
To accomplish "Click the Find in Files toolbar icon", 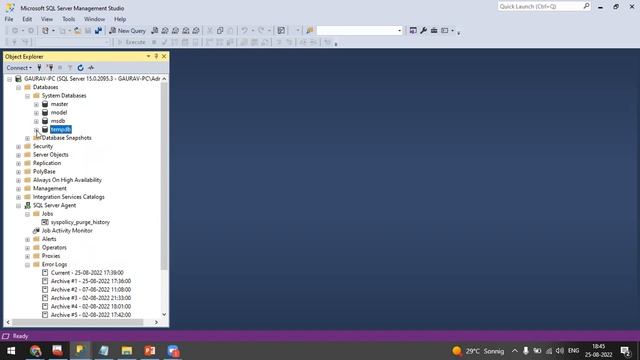I will click(310, 31).
